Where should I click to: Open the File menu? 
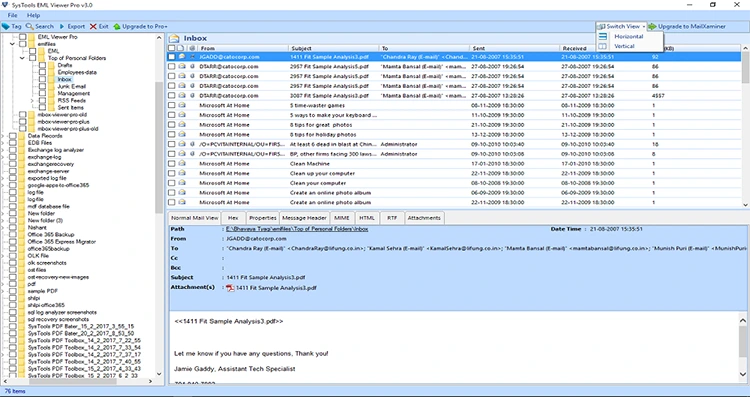[x=12, y=15]
